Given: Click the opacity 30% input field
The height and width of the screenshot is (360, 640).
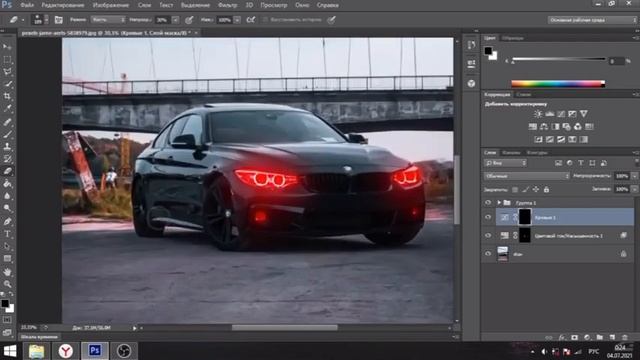Looking at the screenshot, I should coord(162,20).
